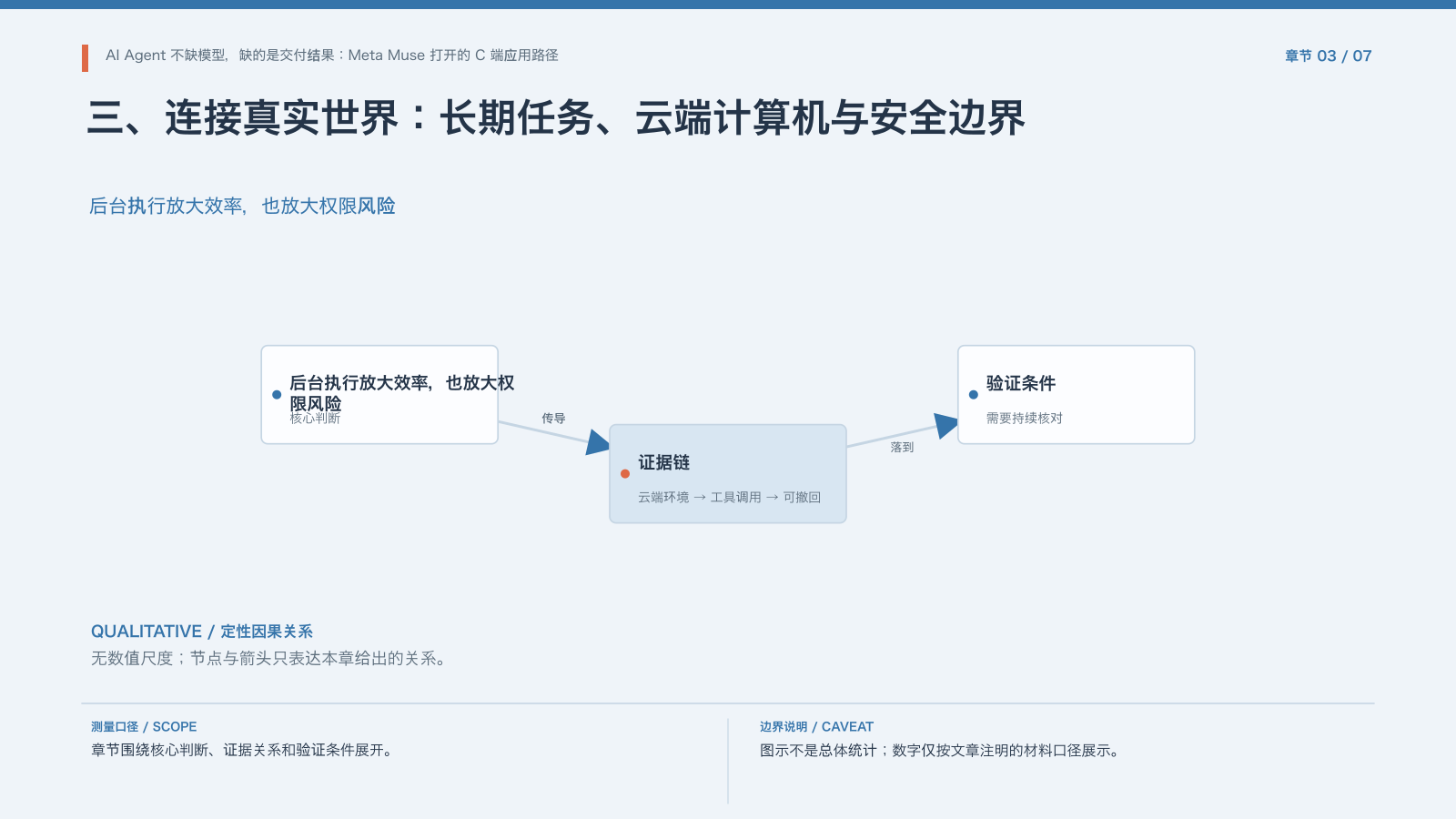1456x819 pixels.
Task: Click the slide title "三、连接真实世界：长期任务、云端计算机与安全边界"
Action: point(556,118)
